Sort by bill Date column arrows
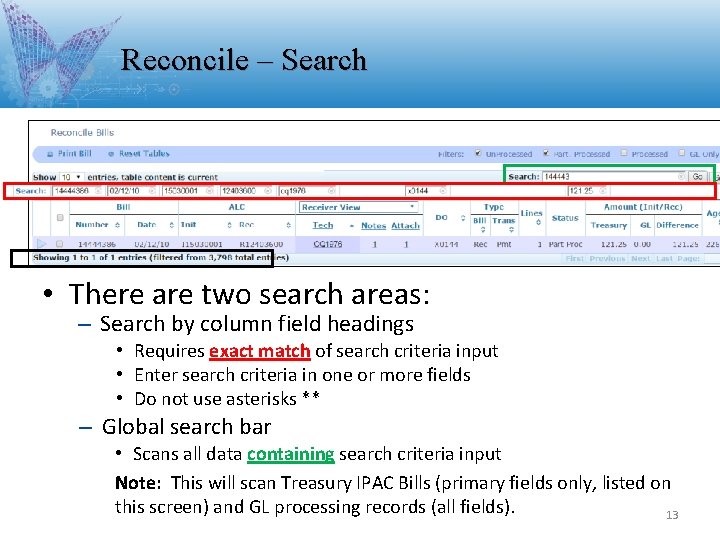 [x=171, y=225]
